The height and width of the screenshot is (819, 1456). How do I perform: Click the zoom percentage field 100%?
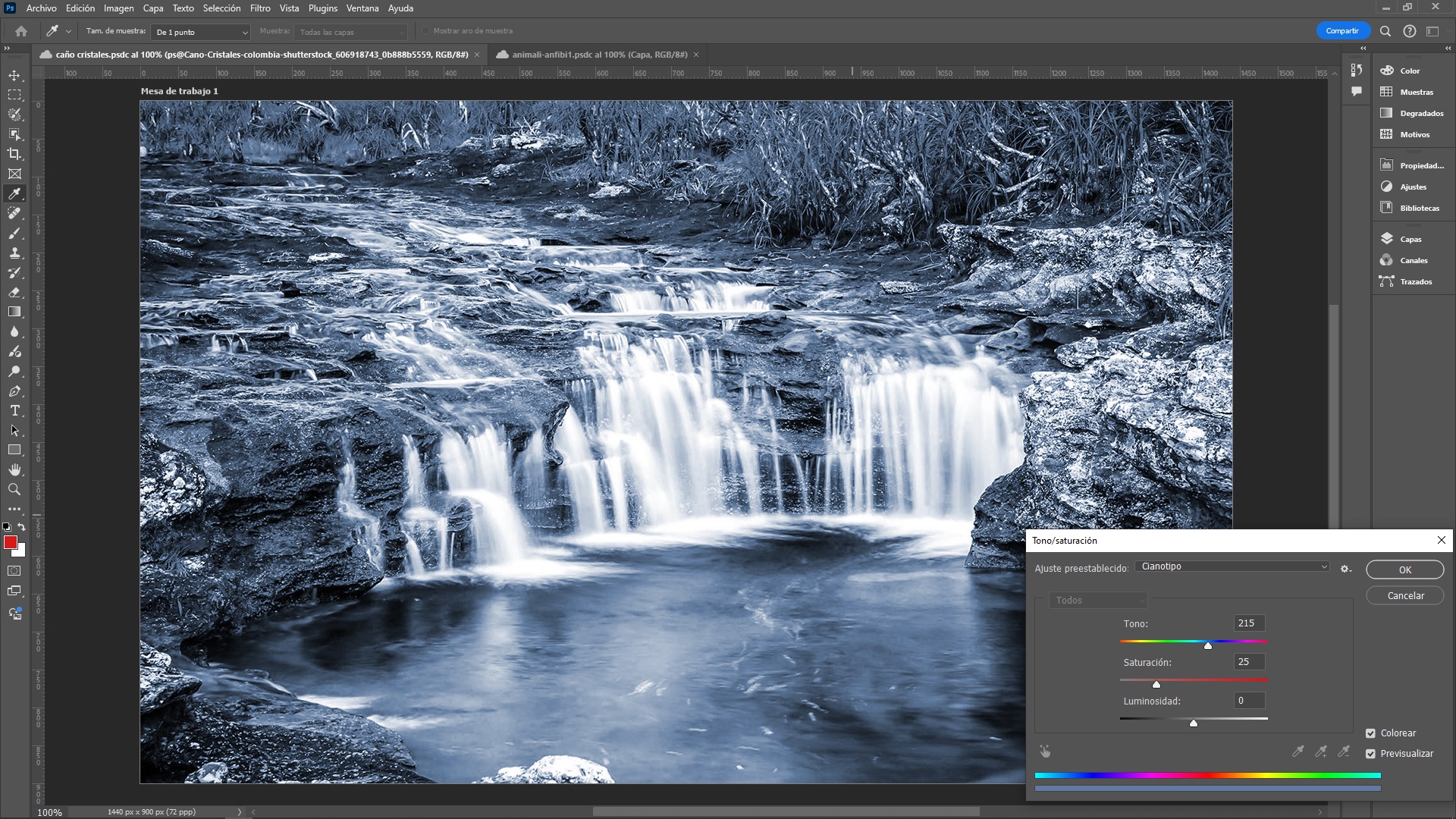(x=50, y=812)
